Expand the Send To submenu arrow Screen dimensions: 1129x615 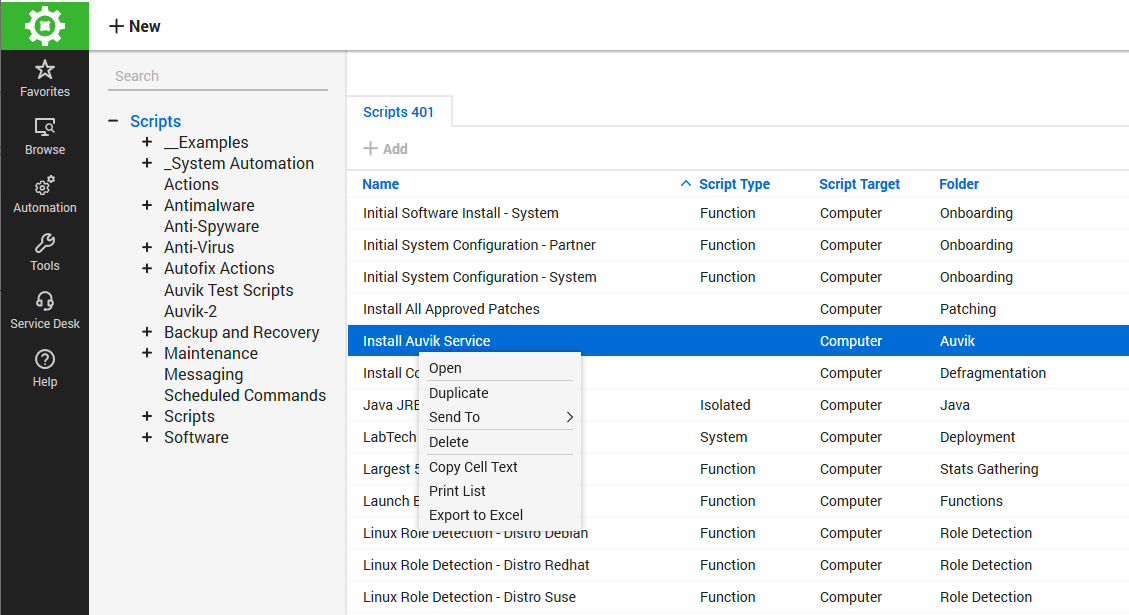pos(570,417)
